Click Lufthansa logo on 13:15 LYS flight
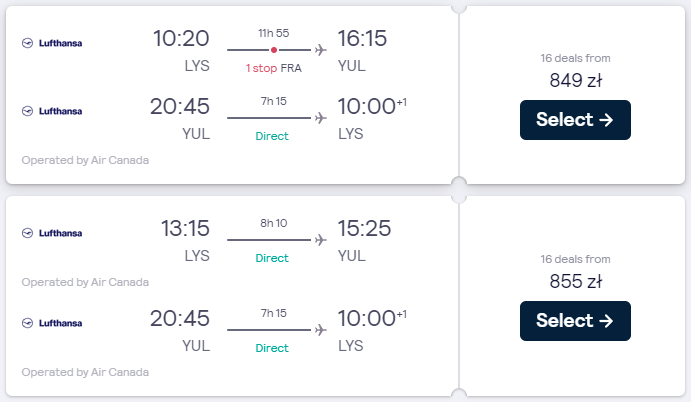The height and width of the screenshot is (402, 691). coord(52,233)
